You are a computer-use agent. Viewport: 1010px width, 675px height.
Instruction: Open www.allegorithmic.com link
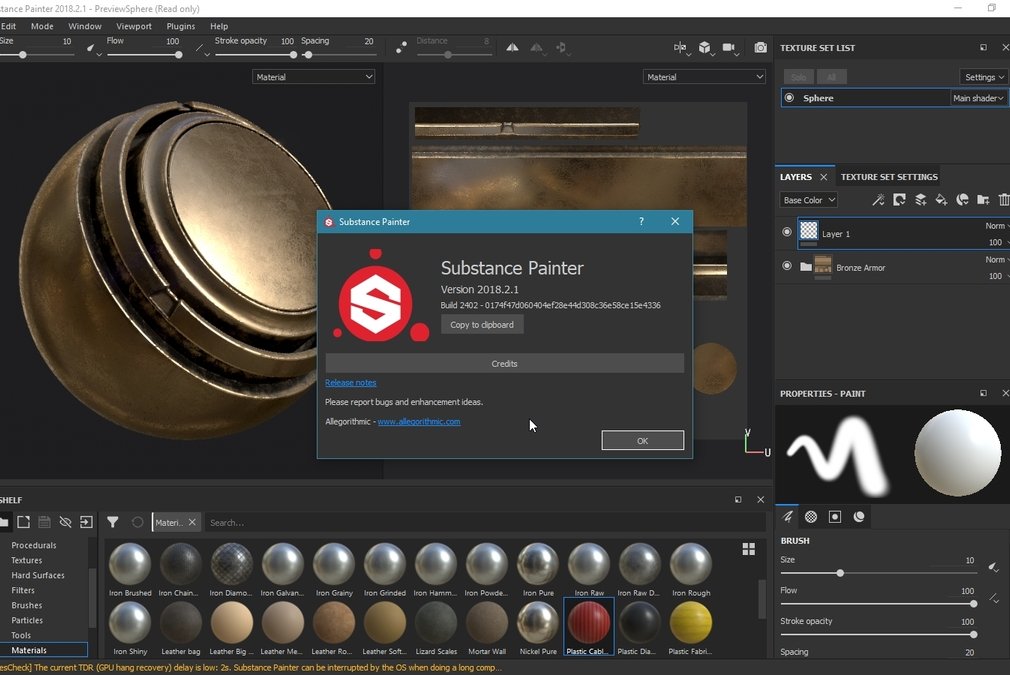419,422
